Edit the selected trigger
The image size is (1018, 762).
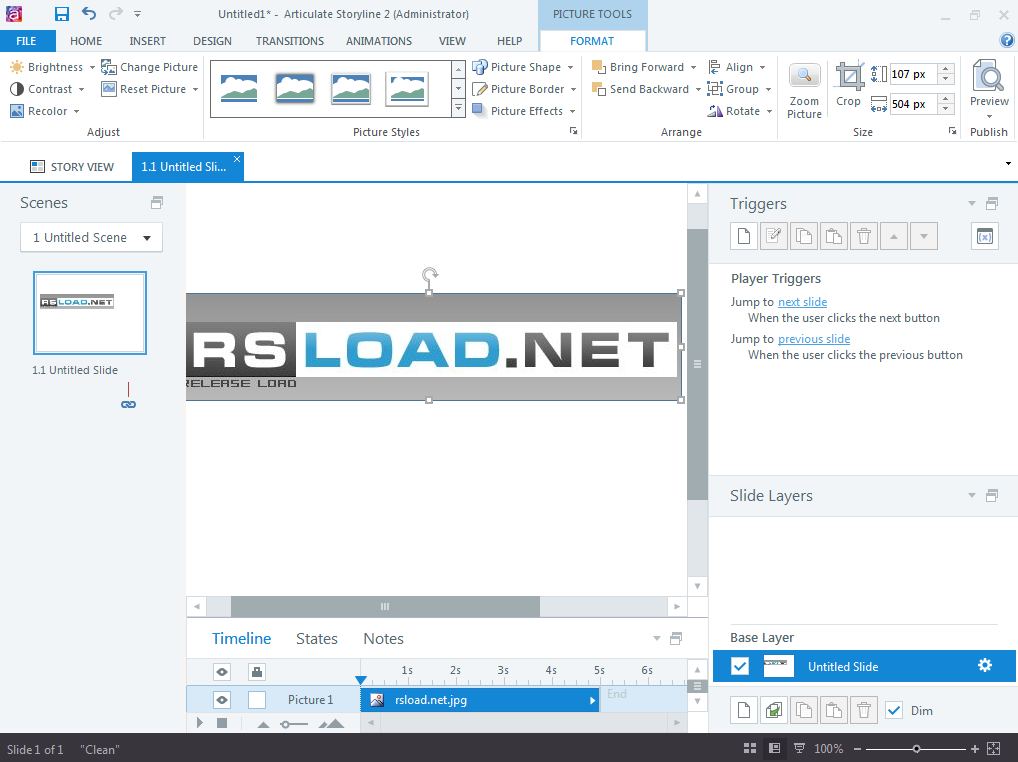(x=774, y=236)
